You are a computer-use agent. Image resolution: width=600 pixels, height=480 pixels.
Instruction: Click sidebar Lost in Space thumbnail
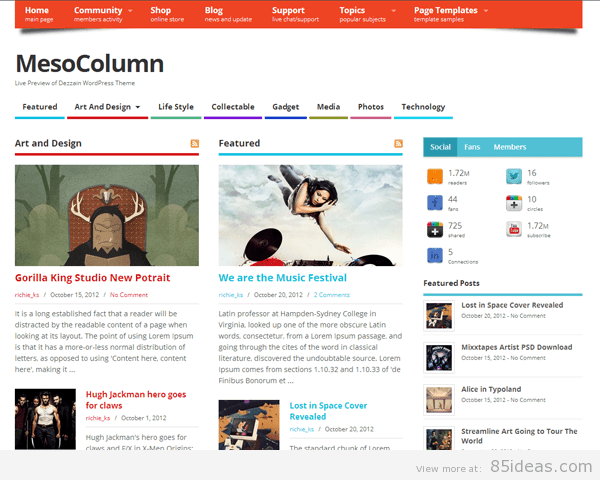[439, 315]
